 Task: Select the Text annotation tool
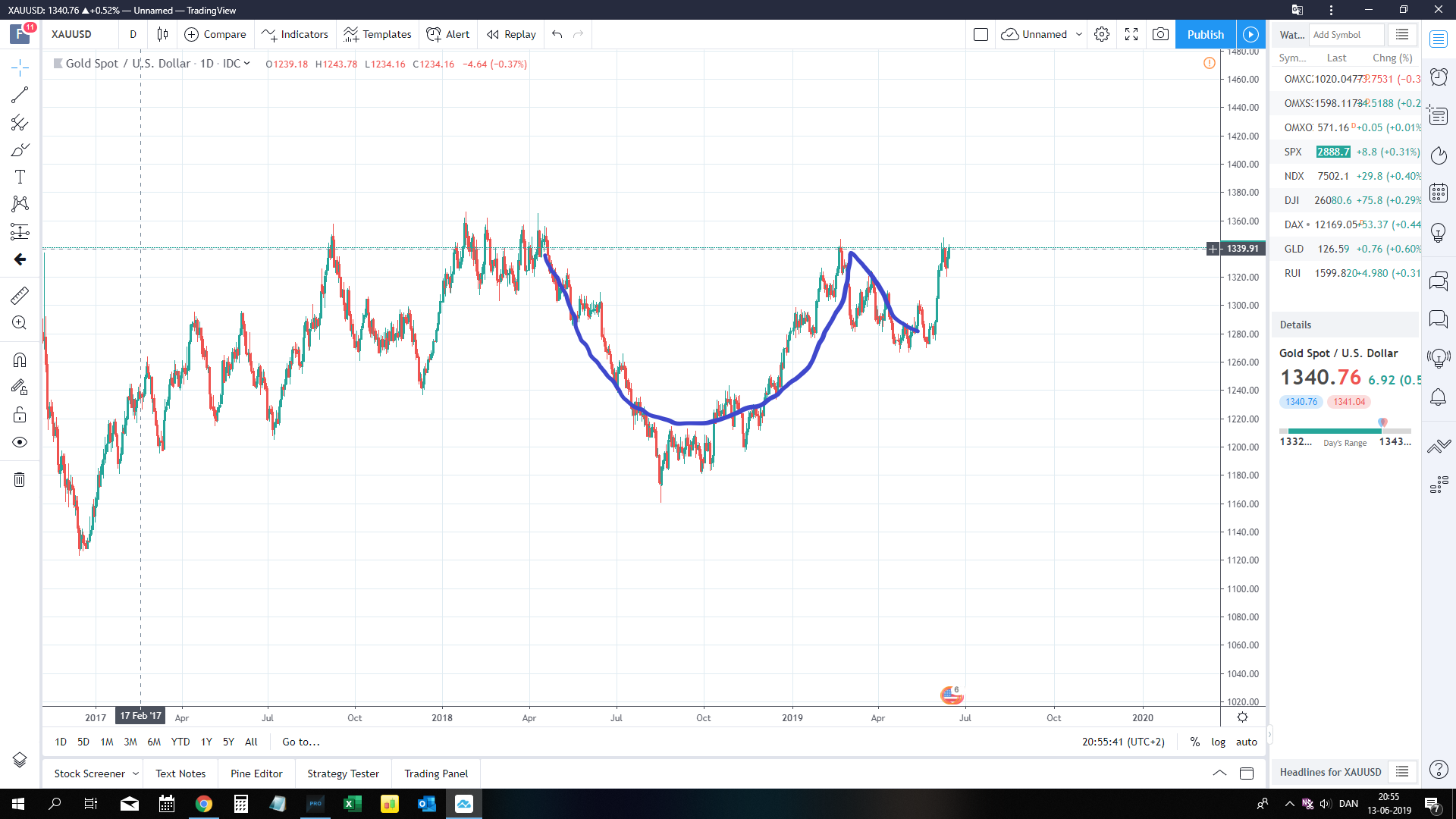[x=20, y=177]
